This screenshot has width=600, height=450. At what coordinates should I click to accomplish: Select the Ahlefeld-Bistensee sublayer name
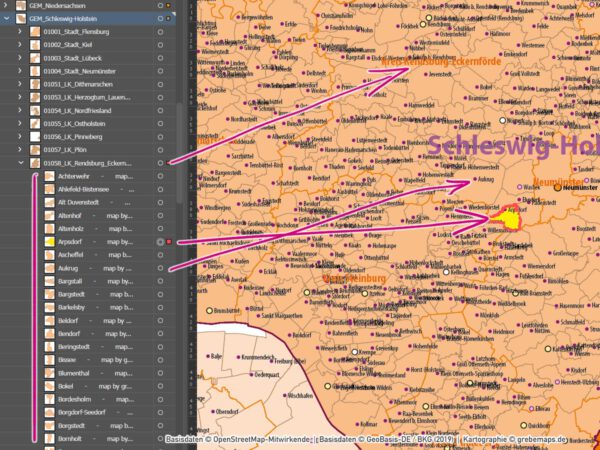[x=83, y=189]
